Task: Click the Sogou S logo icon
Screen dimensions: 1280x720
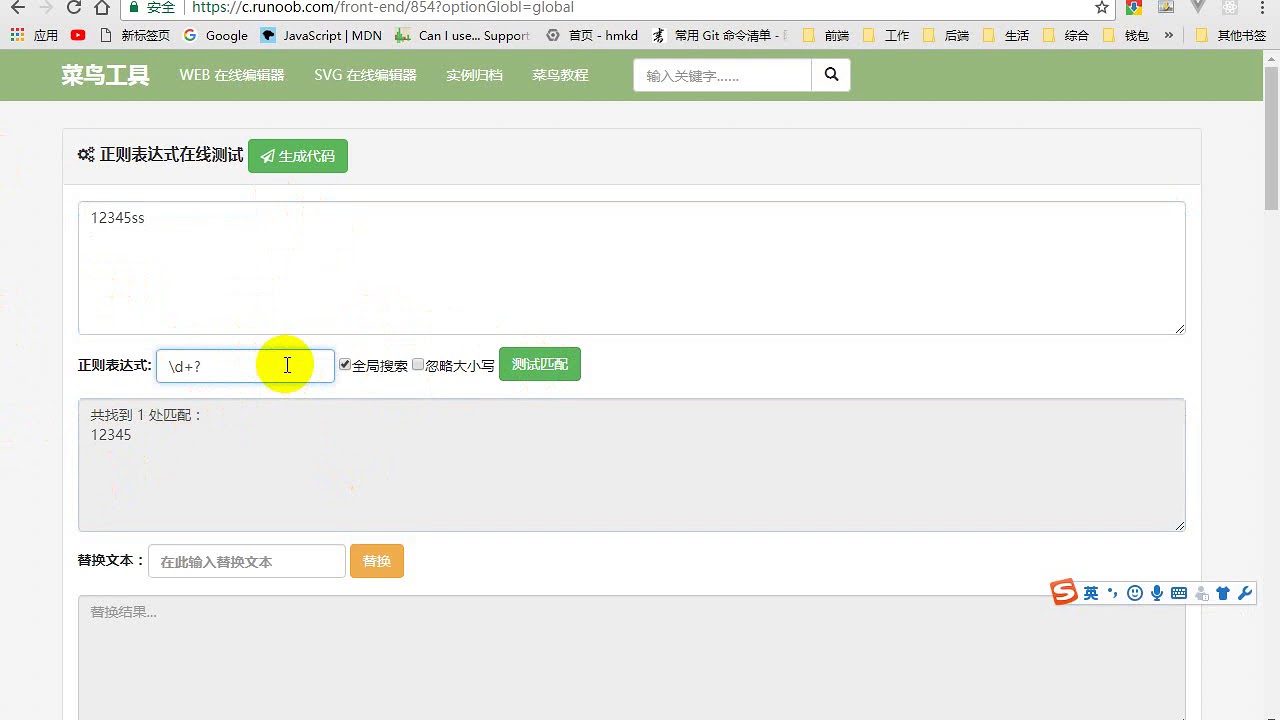Action: click(x=1064, y=592)
